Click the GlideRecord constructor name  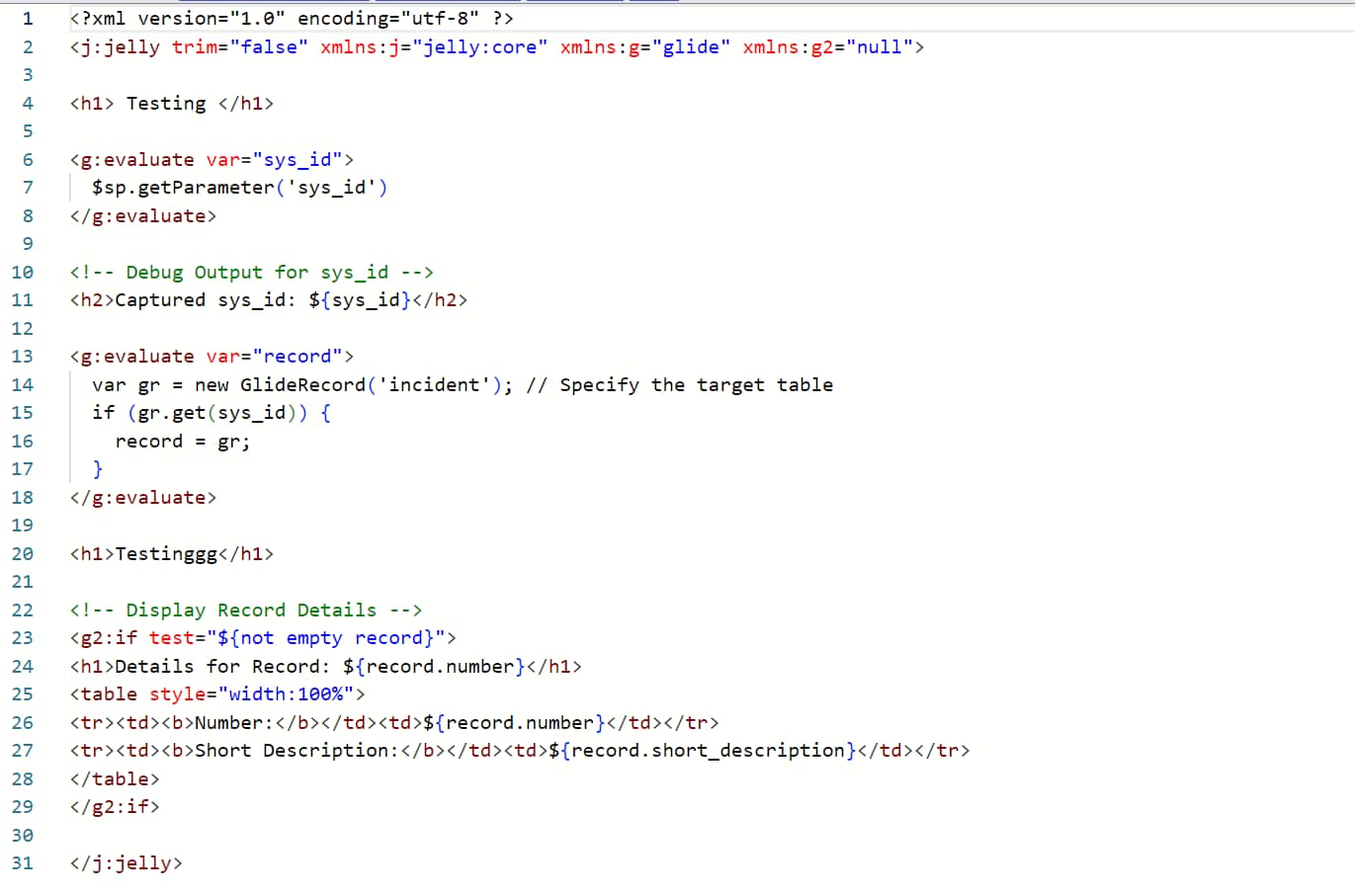click(303, 384)
